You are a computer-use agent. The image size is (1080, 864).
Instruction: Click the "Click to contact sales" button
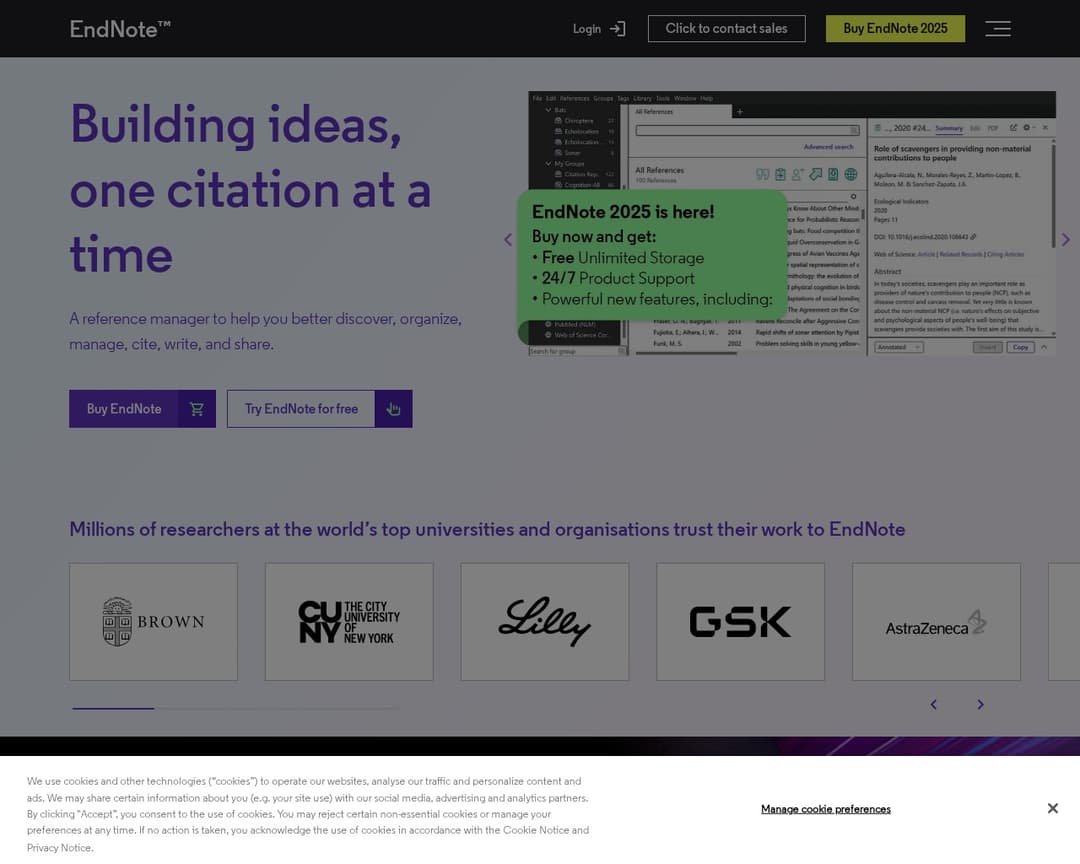click(x=727, y=28)
